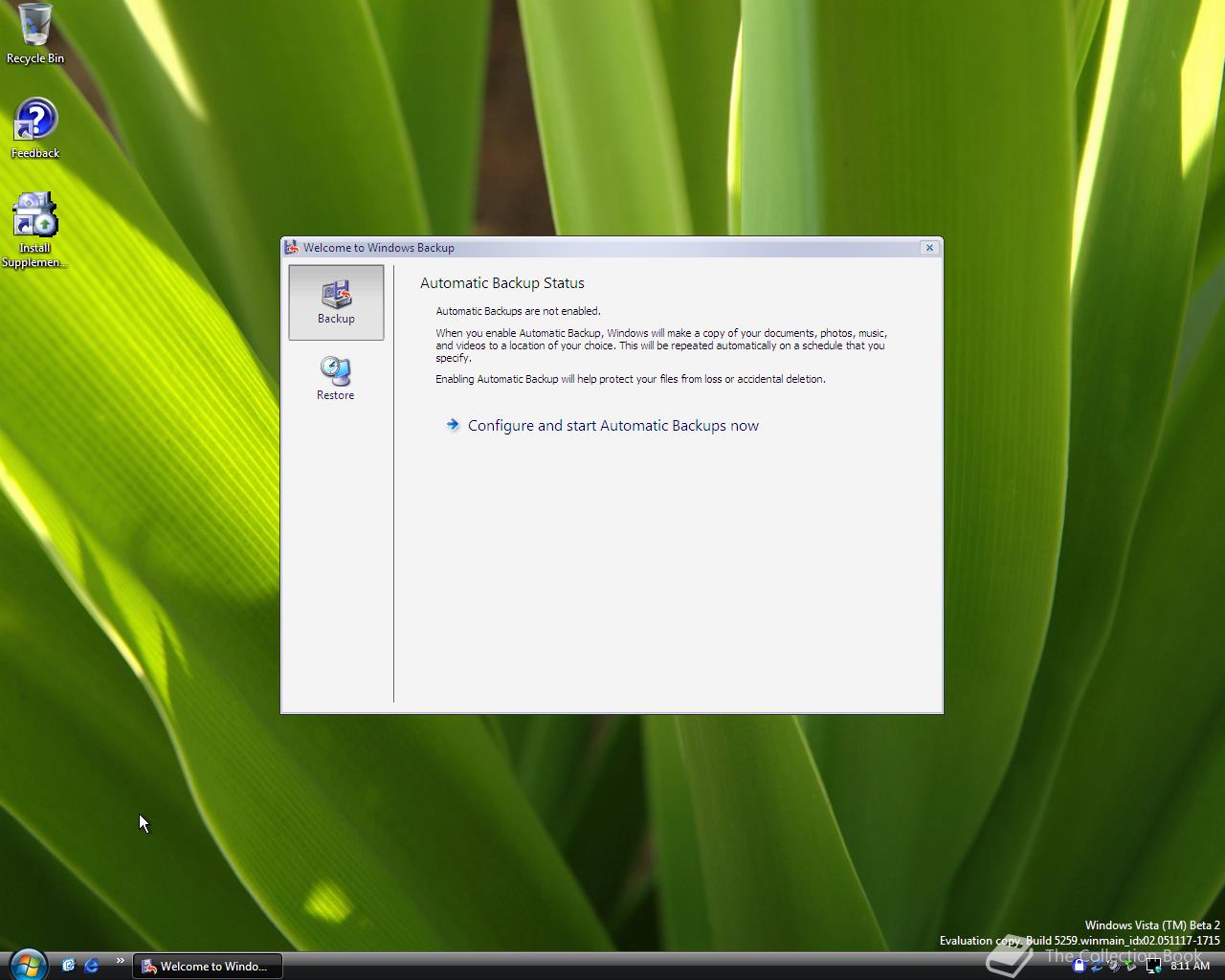Select Welcome to Windows Backup taskbar button
This screenshot has height=980, width=1225.
pos(207,966)
